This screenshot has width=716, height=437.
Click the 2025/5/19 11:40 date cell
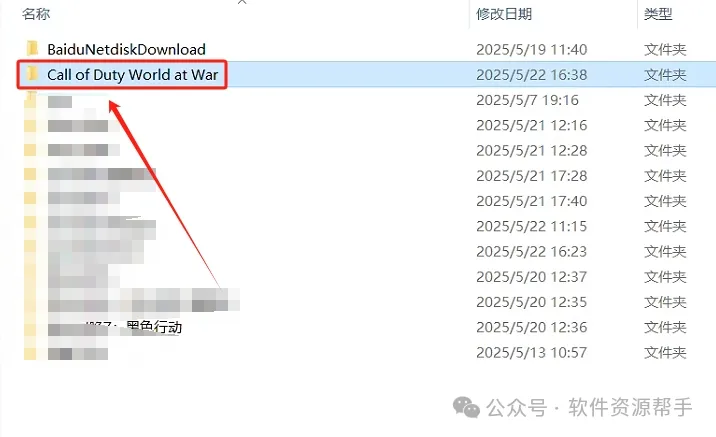532,49
